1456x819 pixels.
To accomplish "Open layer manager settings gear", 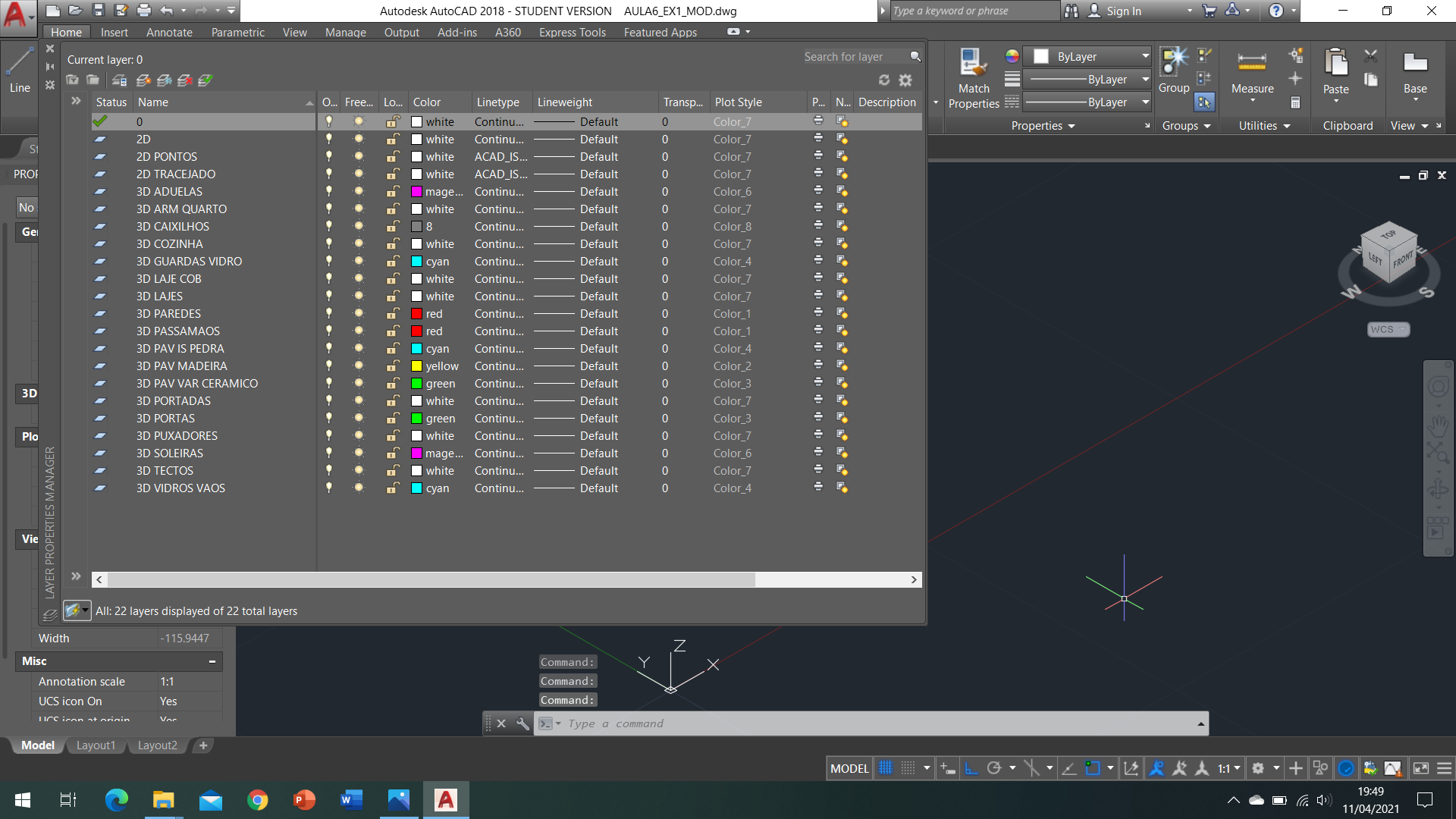I will pyautogui.click(x=905, y=80).
